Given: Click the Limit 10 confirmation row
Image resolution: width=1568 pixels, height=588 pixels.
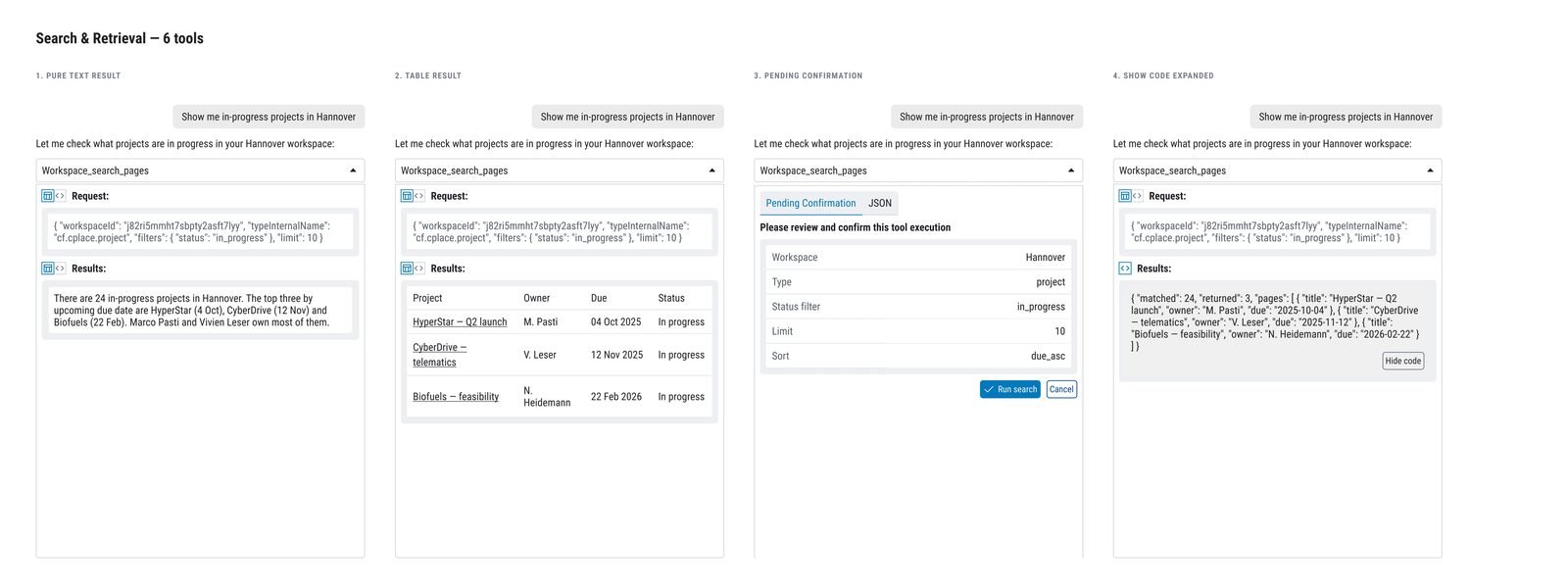Looking at the screenshot, I should click(918, 331).
